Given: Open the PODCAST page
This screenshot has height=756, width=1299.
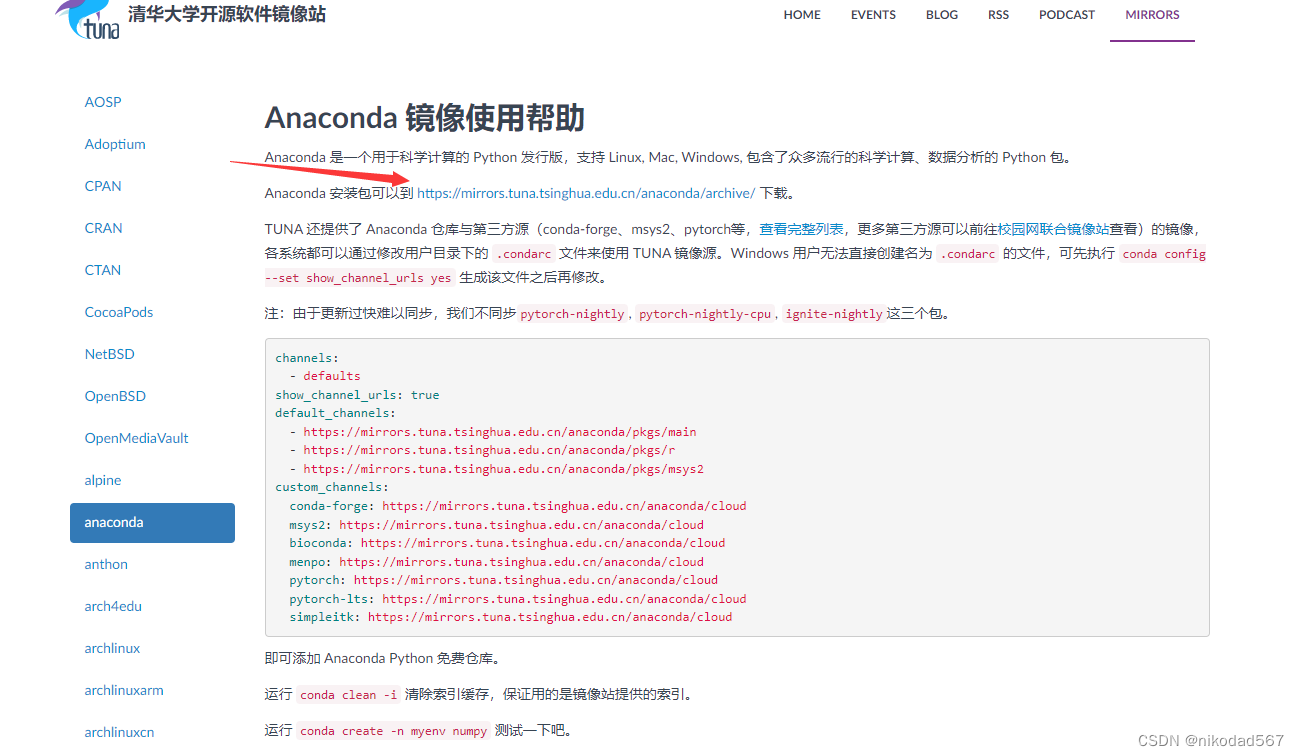Looking at the screenshot, I should [1066, 14].
